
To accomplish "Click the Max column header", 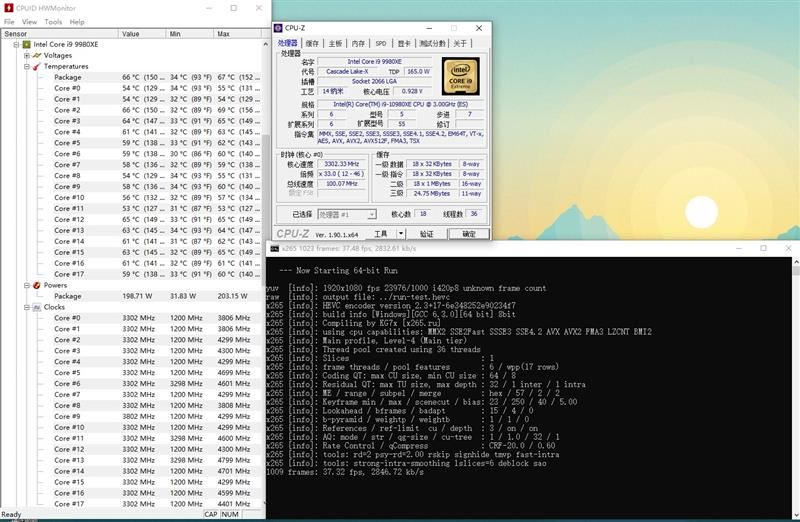I will click(237, 34).
